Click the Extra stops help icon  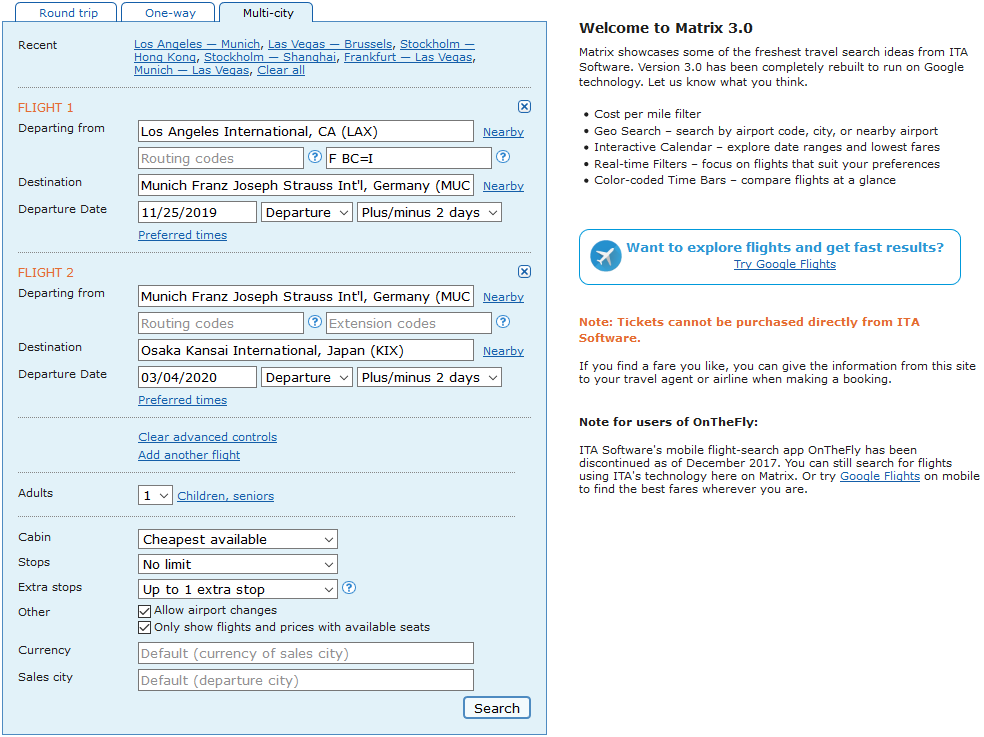click(x=349, y=588)
